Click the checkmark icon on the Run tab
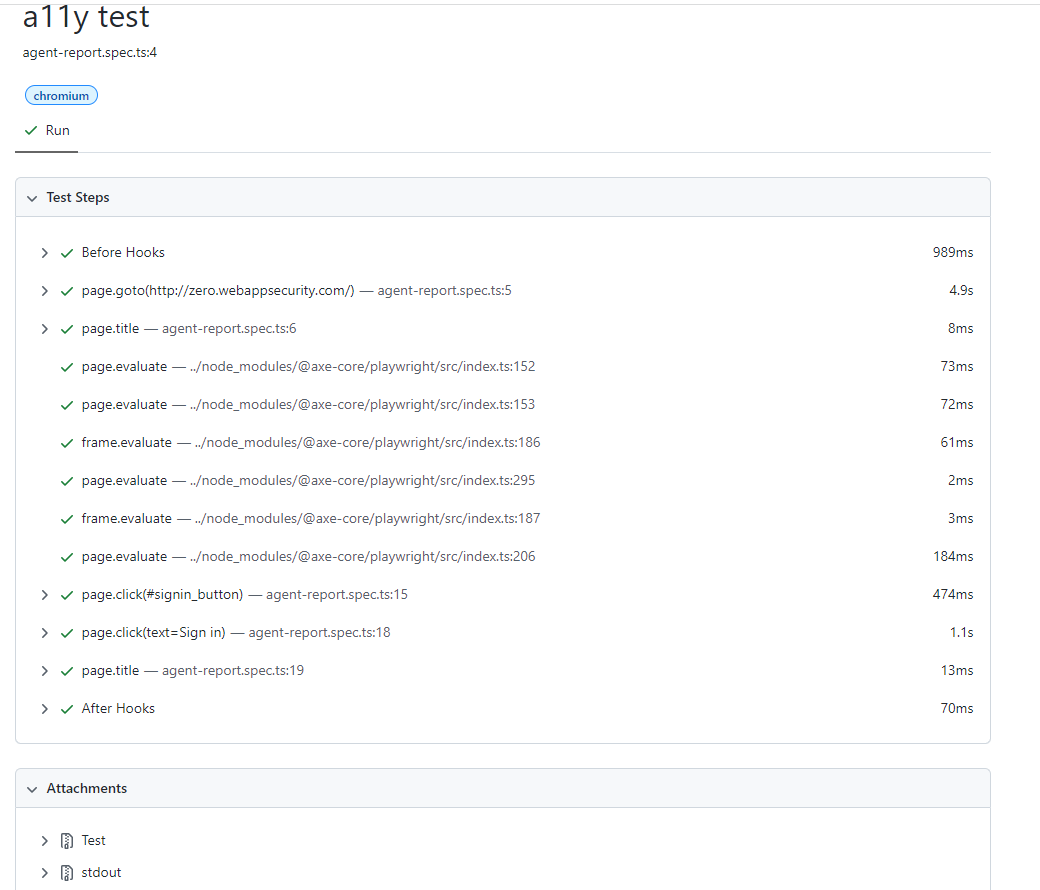The image size is (1040, 890). [29, 130]
